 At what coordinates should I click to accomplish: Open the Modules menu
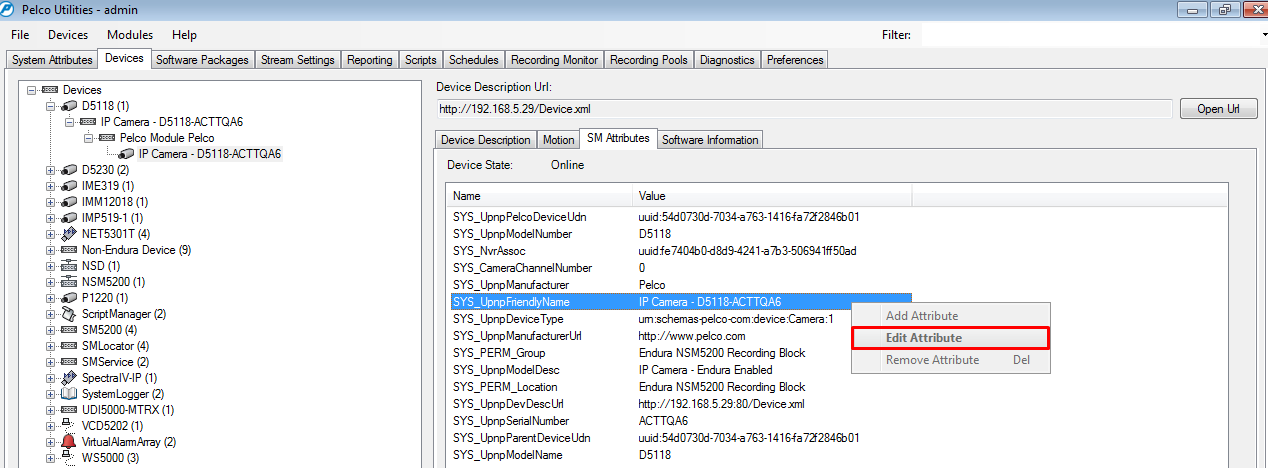click(130, 35)
